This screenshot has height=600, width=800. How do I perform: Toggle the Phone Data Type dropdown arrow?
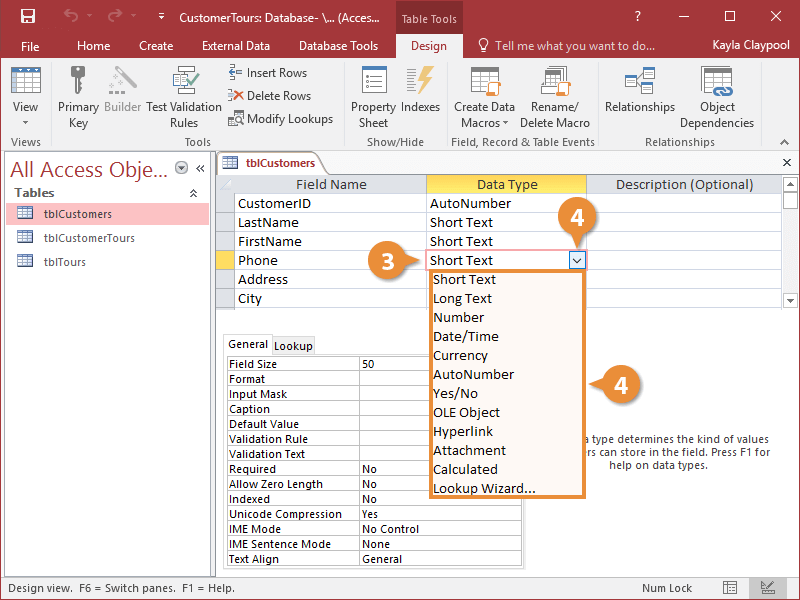click(x=577, y=261)
